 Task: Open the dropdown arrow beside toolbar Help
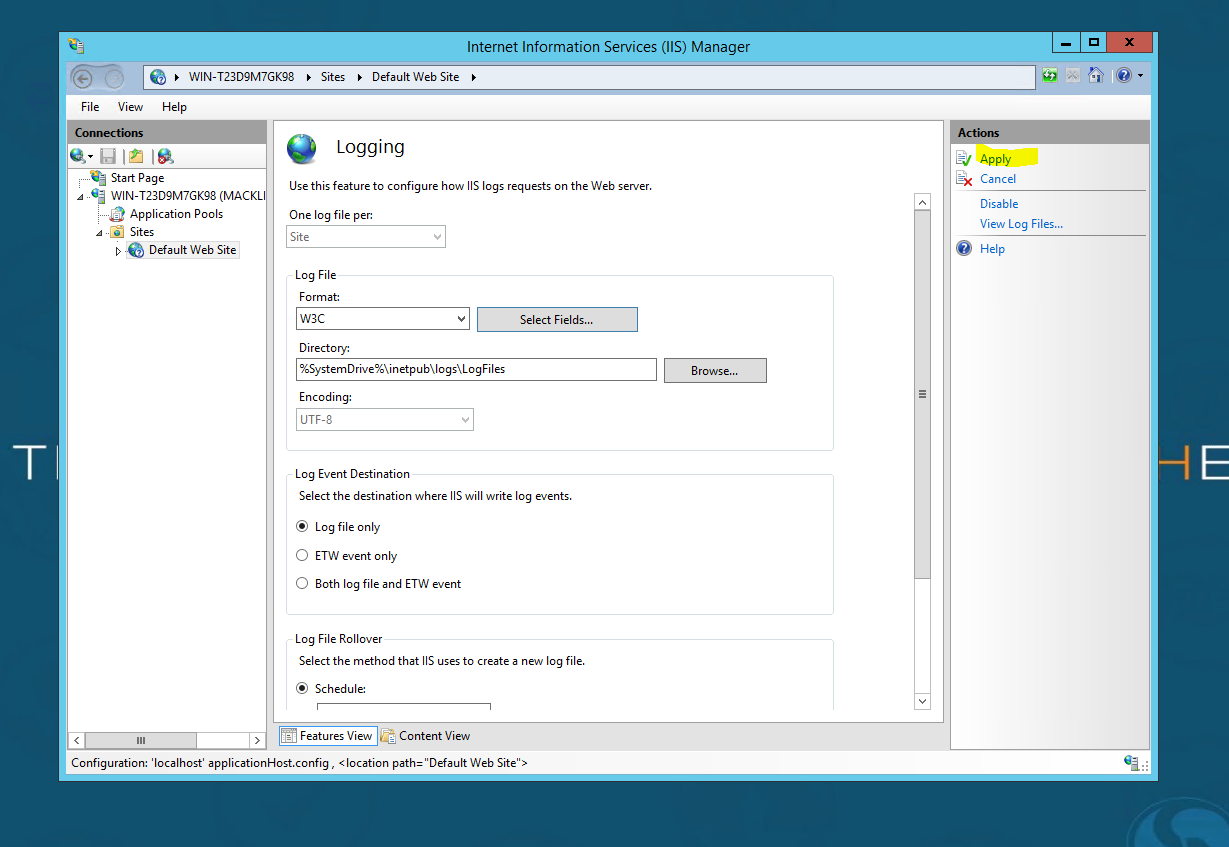tap(1140, 76)
